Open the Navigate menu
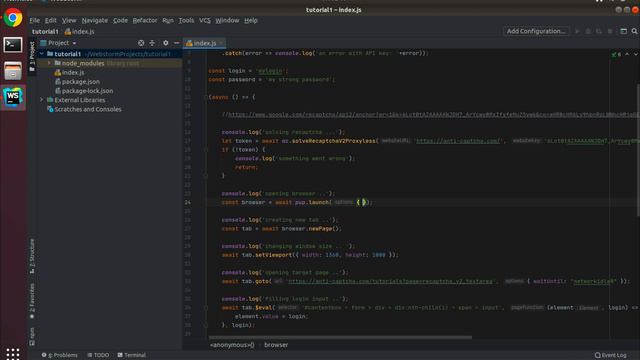The width and height of the screenshot is (640, 360). pyautogui.click(x=95, y=20)
